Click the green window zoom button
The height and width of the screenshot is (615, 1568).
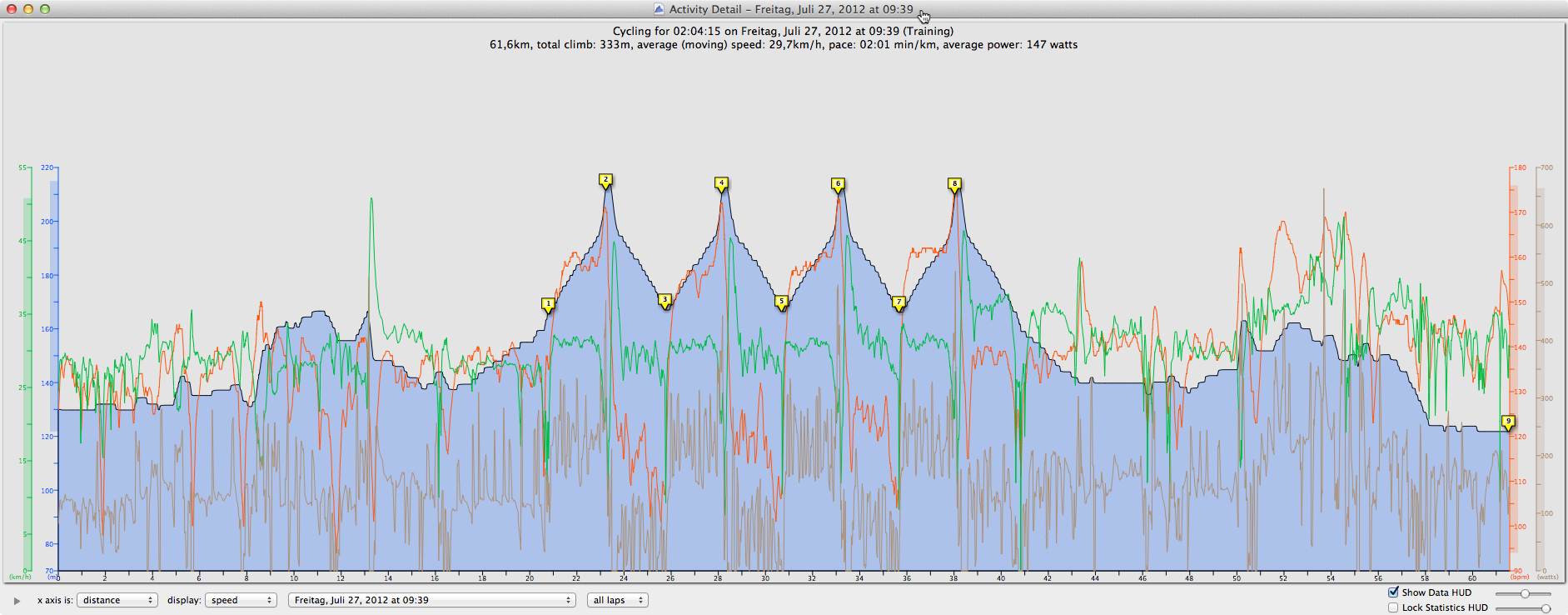tap(45, 9)
